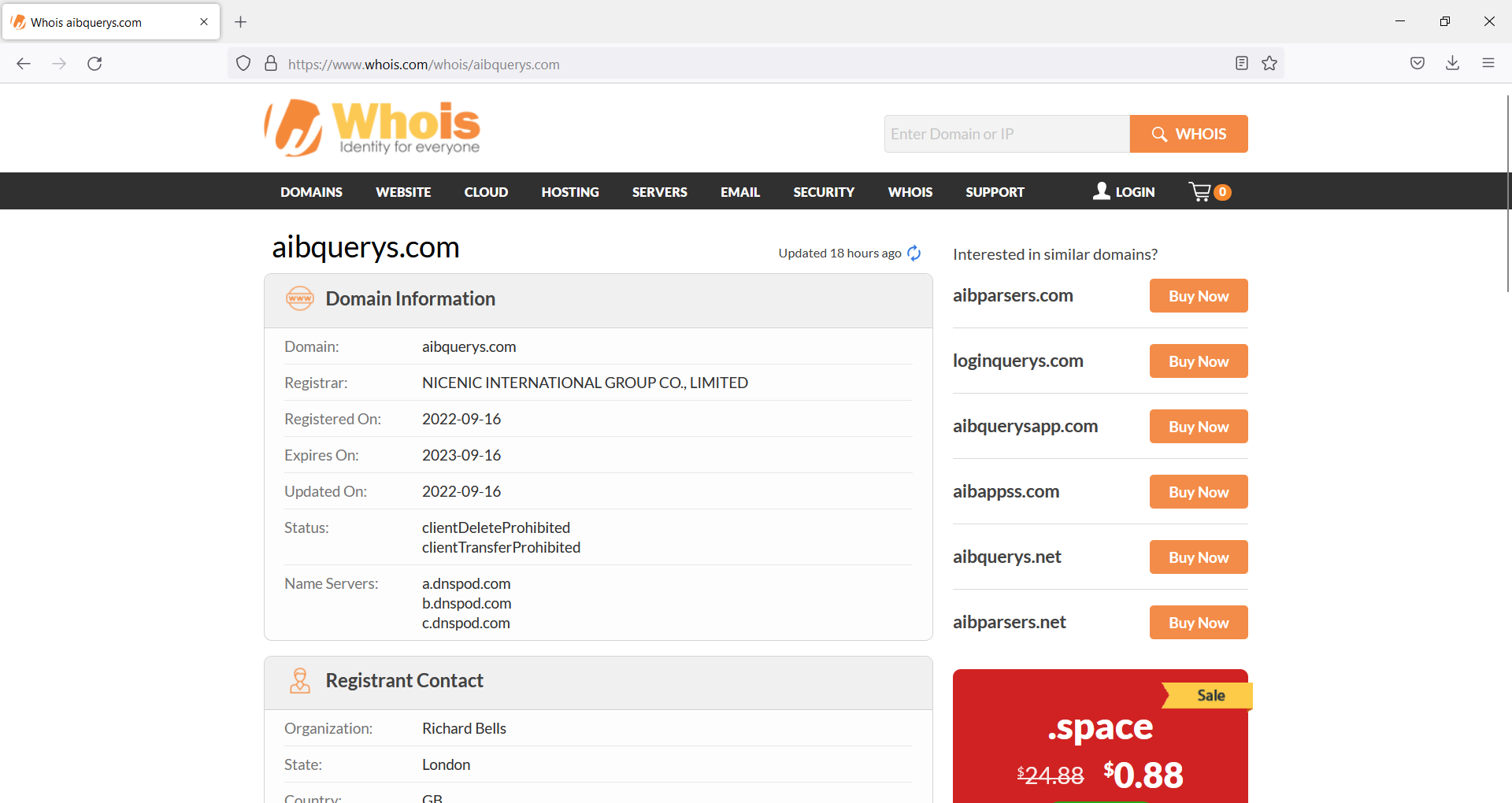Click the shopping cart icon
The width and height of the screenshot is (1512, 803).
[1201, 191]
